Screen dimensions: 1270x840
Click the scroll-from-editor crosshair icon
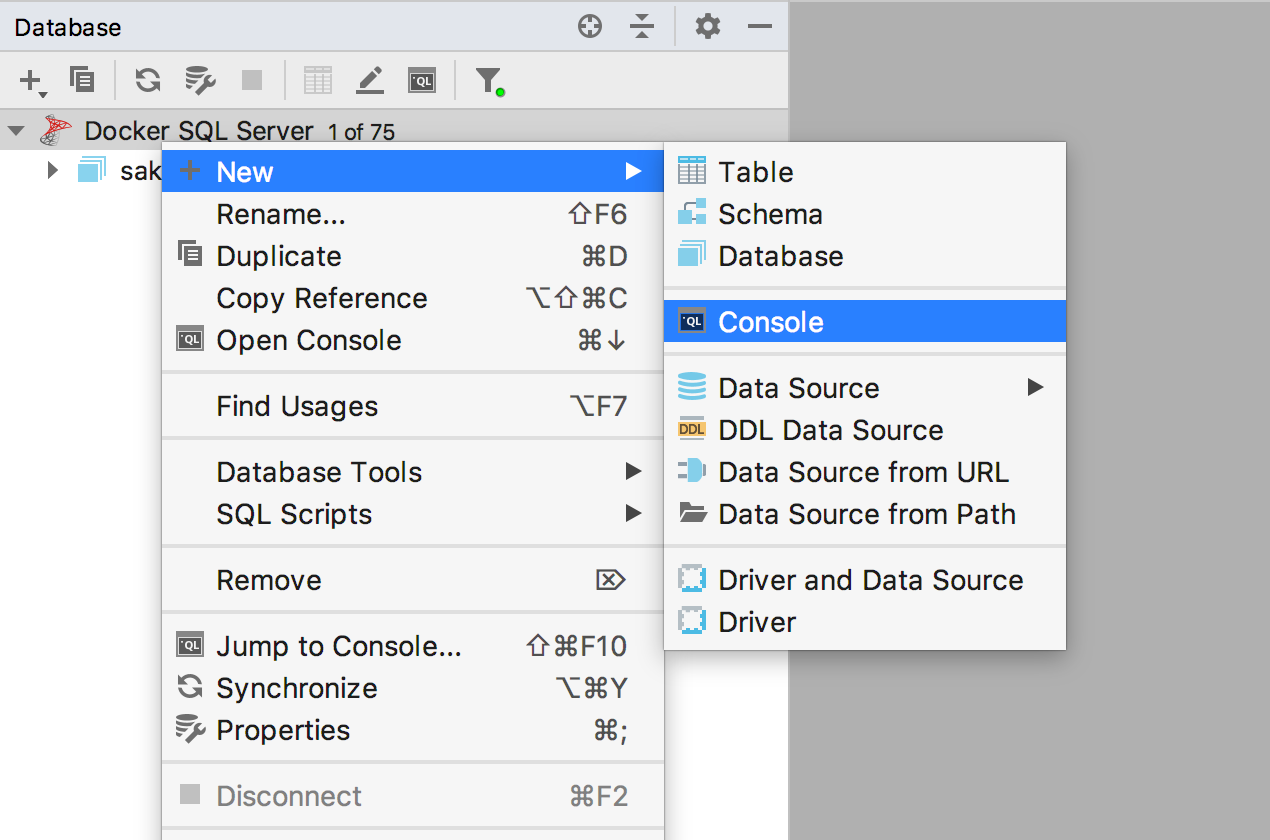click(590, 27)
